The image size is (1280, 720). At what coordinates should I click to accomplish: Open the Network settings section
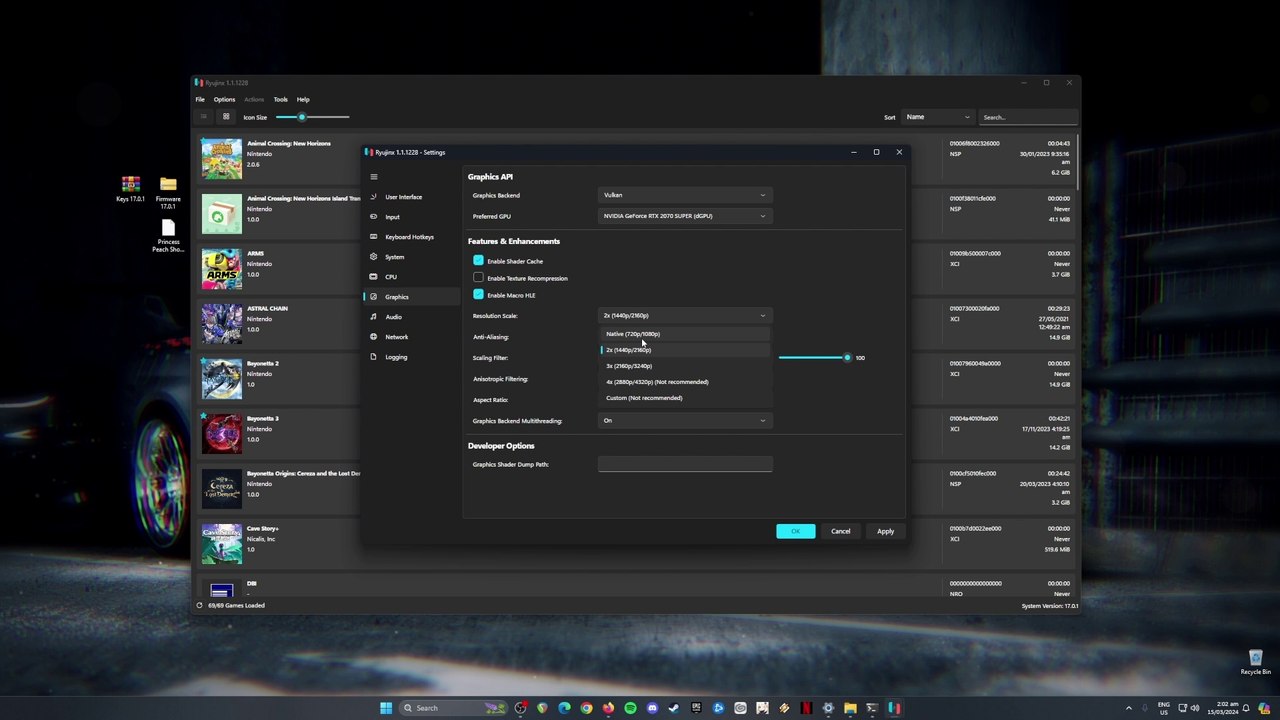396,337
